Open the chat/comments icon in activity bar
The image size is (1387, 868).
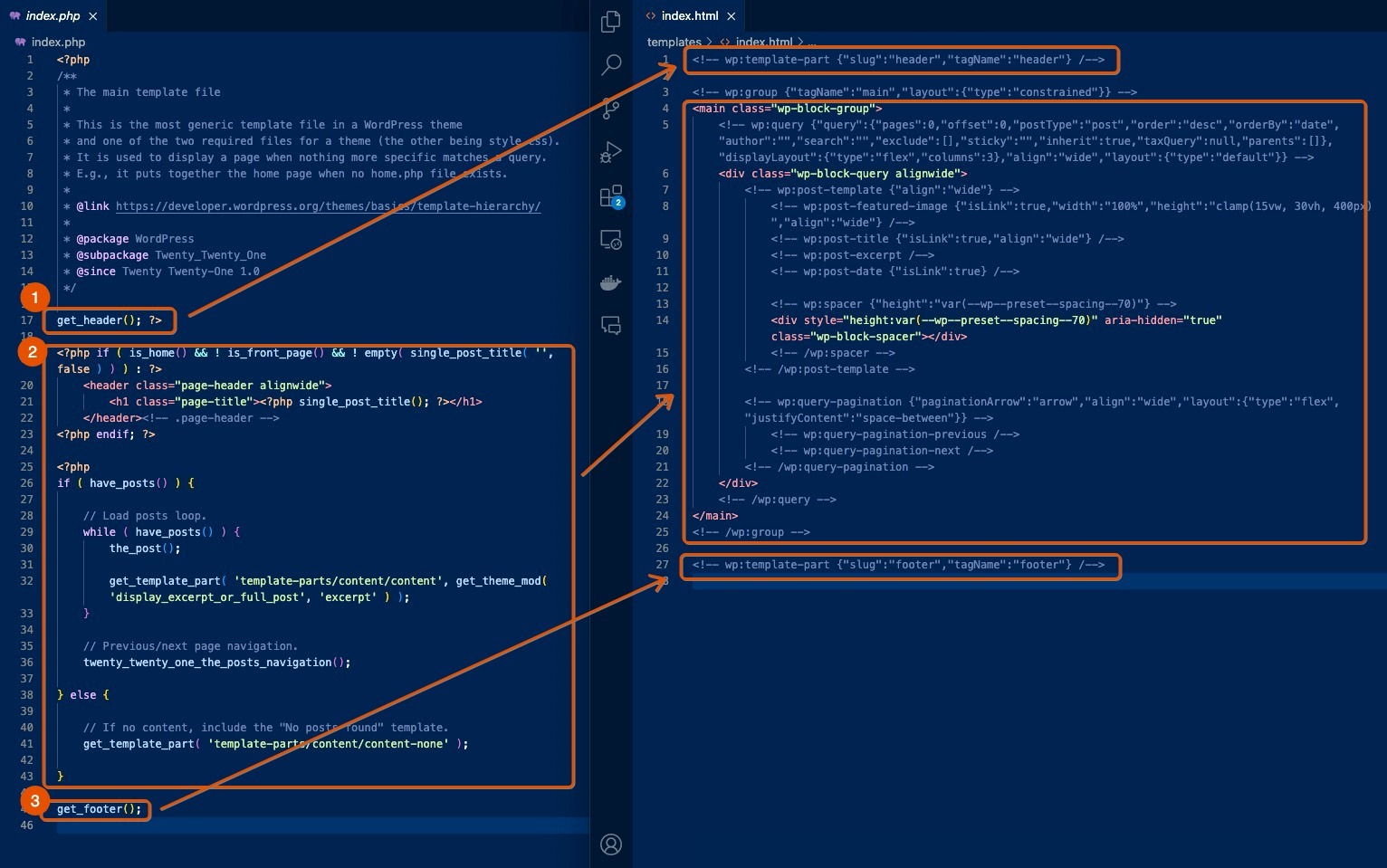pos(611,326)
